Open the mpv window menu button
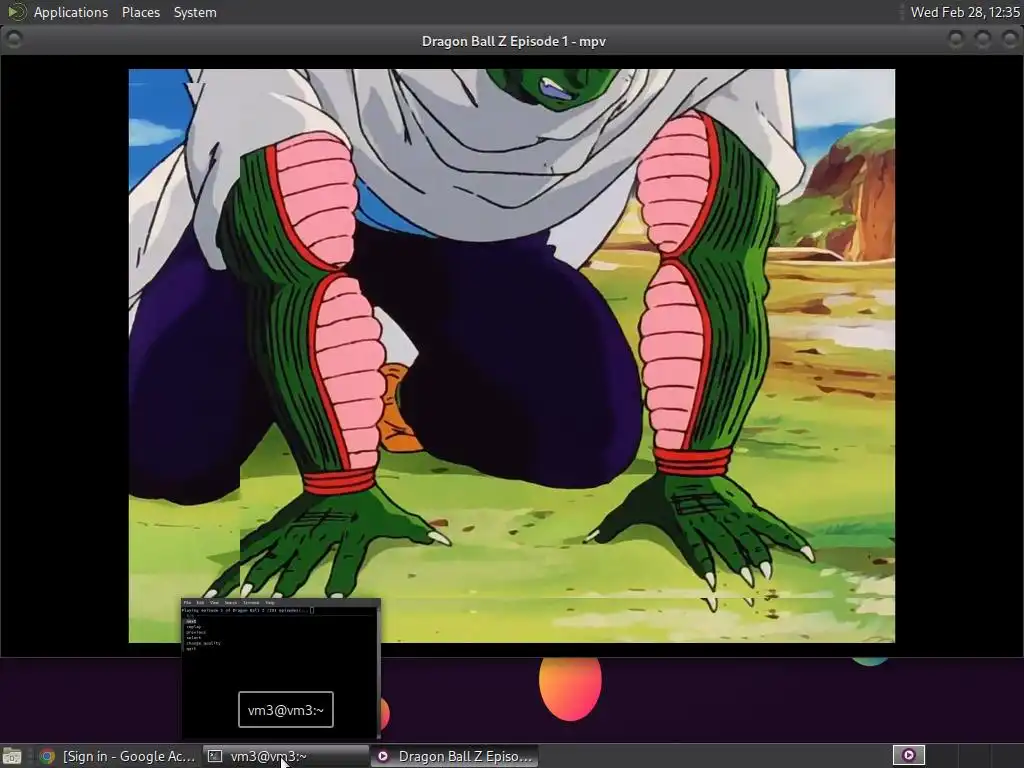1024x768 pixels. [x=14, y=40]
